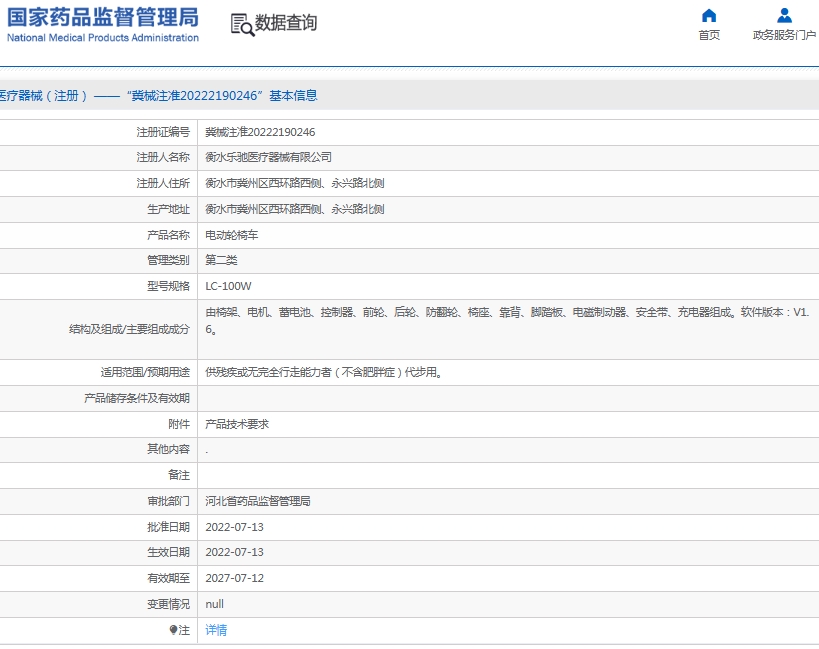Click the 产品名称 label
Screen dimensions: 819x649
[x=168, y=235]
